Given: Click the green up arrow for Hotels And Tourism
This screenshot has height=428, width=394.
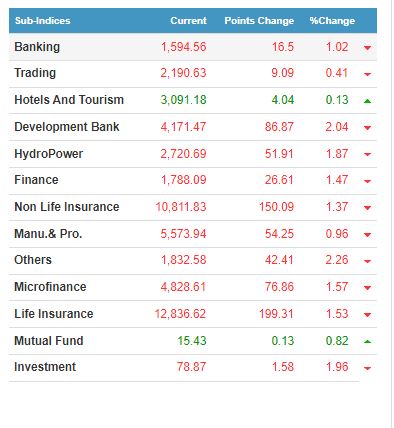Looking at the screenshot, I should pos(367,101).
